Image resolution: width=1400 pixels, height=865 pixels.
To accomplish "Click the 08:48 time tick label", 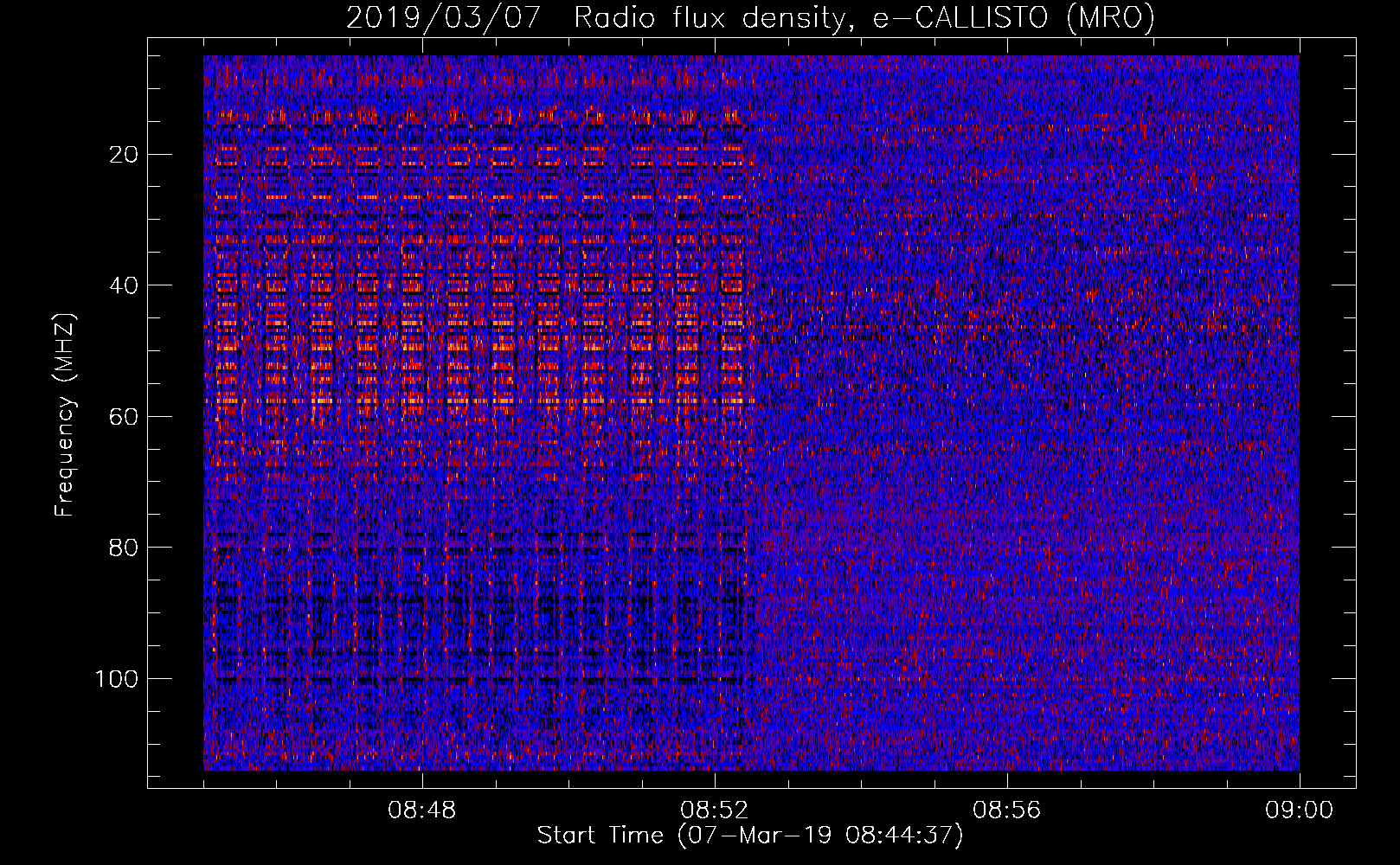I will 421,811.
